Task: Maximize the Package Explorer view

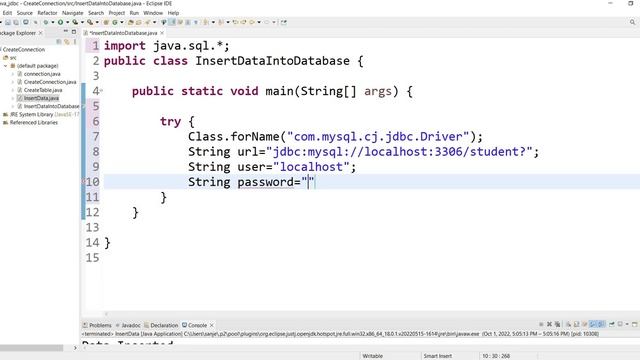Action: [x=74, y=32]
